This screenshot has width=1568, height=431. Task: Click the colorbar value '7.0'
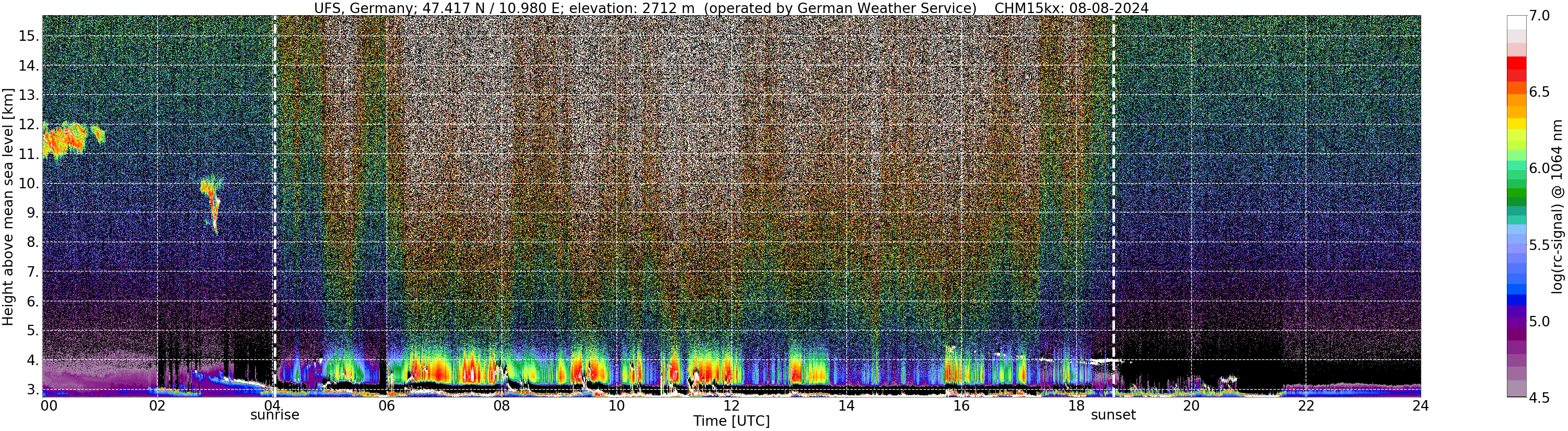pos(1539,16)
